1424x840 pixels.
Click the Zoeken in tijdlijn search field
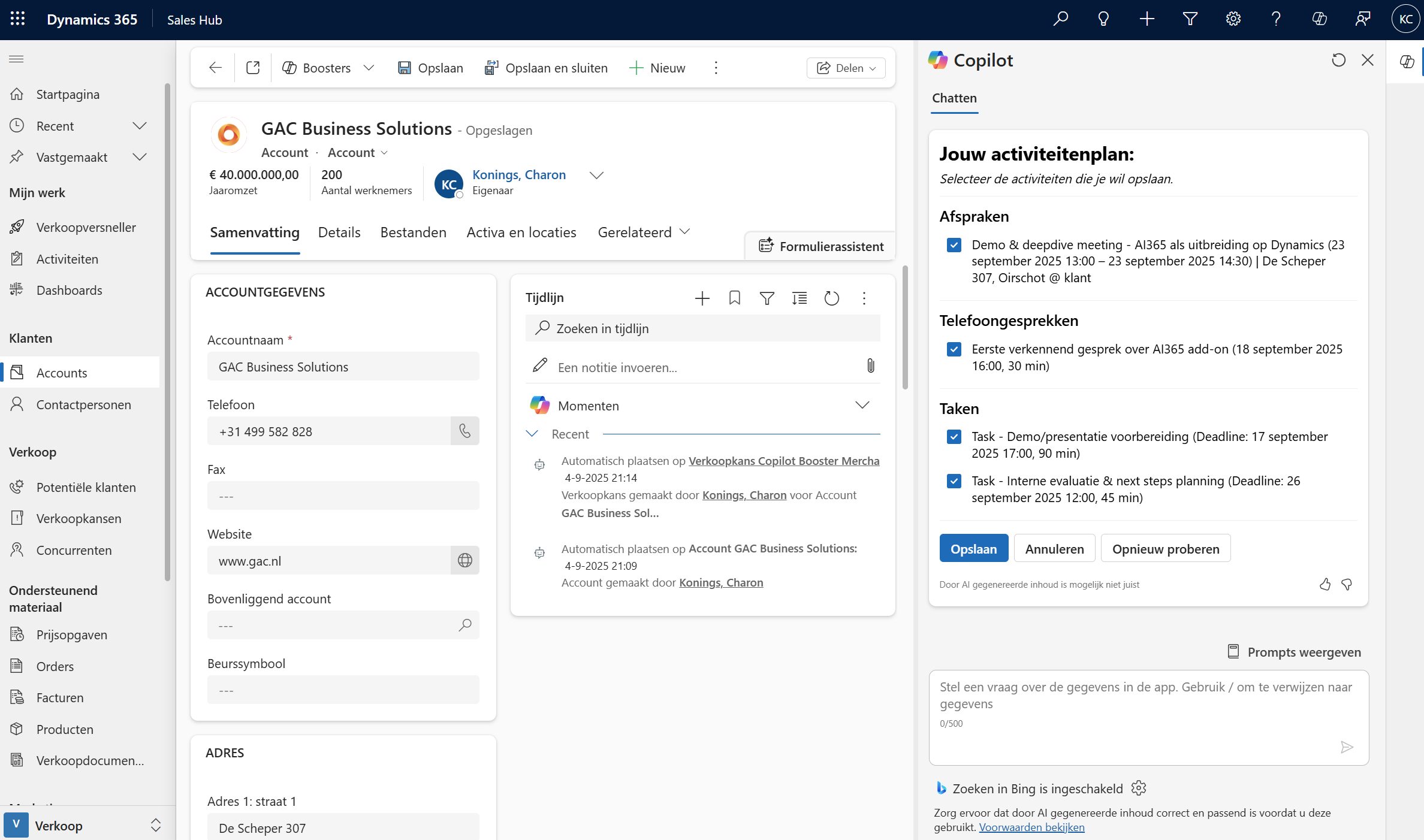702,328
